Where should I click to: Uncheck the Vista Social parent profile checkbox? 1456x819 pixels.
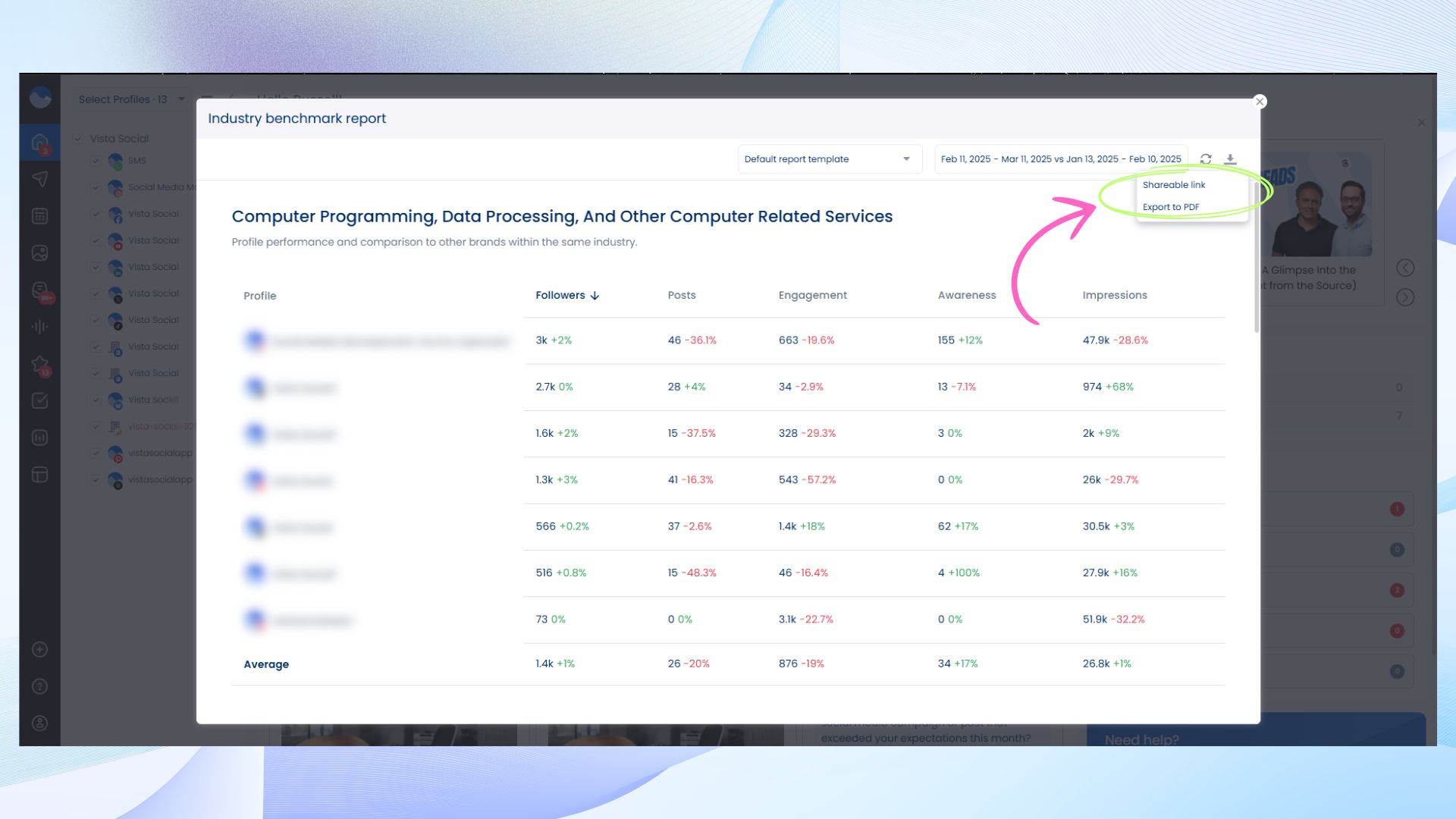[x=77, y=138]
